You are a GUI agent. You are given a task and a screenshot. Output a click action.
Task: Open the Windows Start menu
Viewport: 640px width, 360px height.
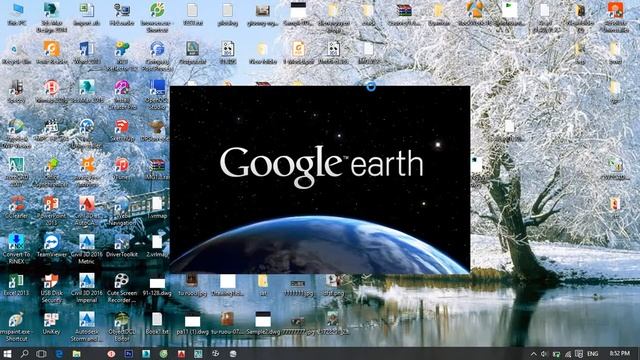[x=7, y=353]
